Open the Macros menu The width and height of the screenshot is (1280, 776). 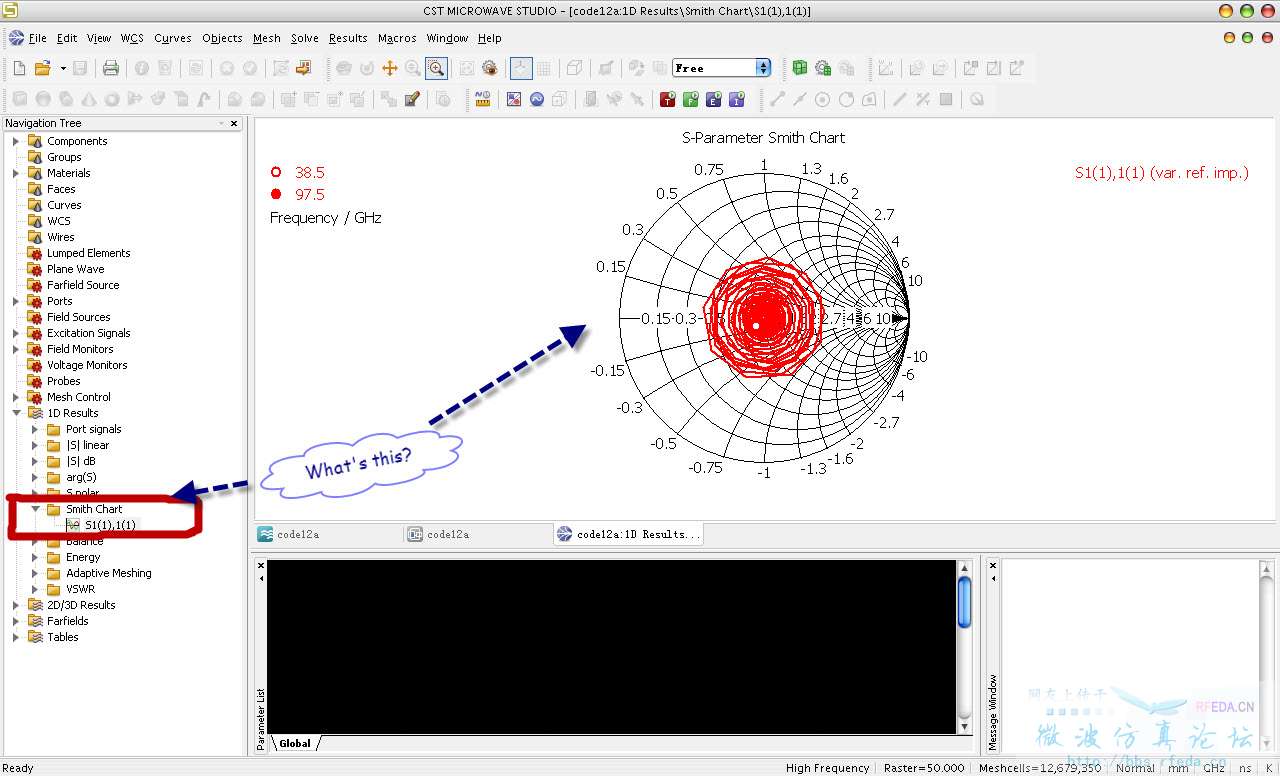pyautogui.click(x=397, y=38)
